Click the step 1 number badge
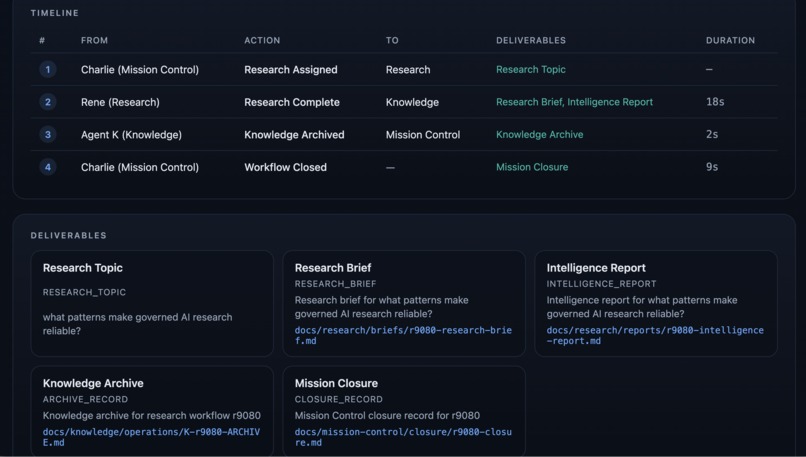Image resolution: width=806 pixels, height=457 pixels. coord(48,69)
